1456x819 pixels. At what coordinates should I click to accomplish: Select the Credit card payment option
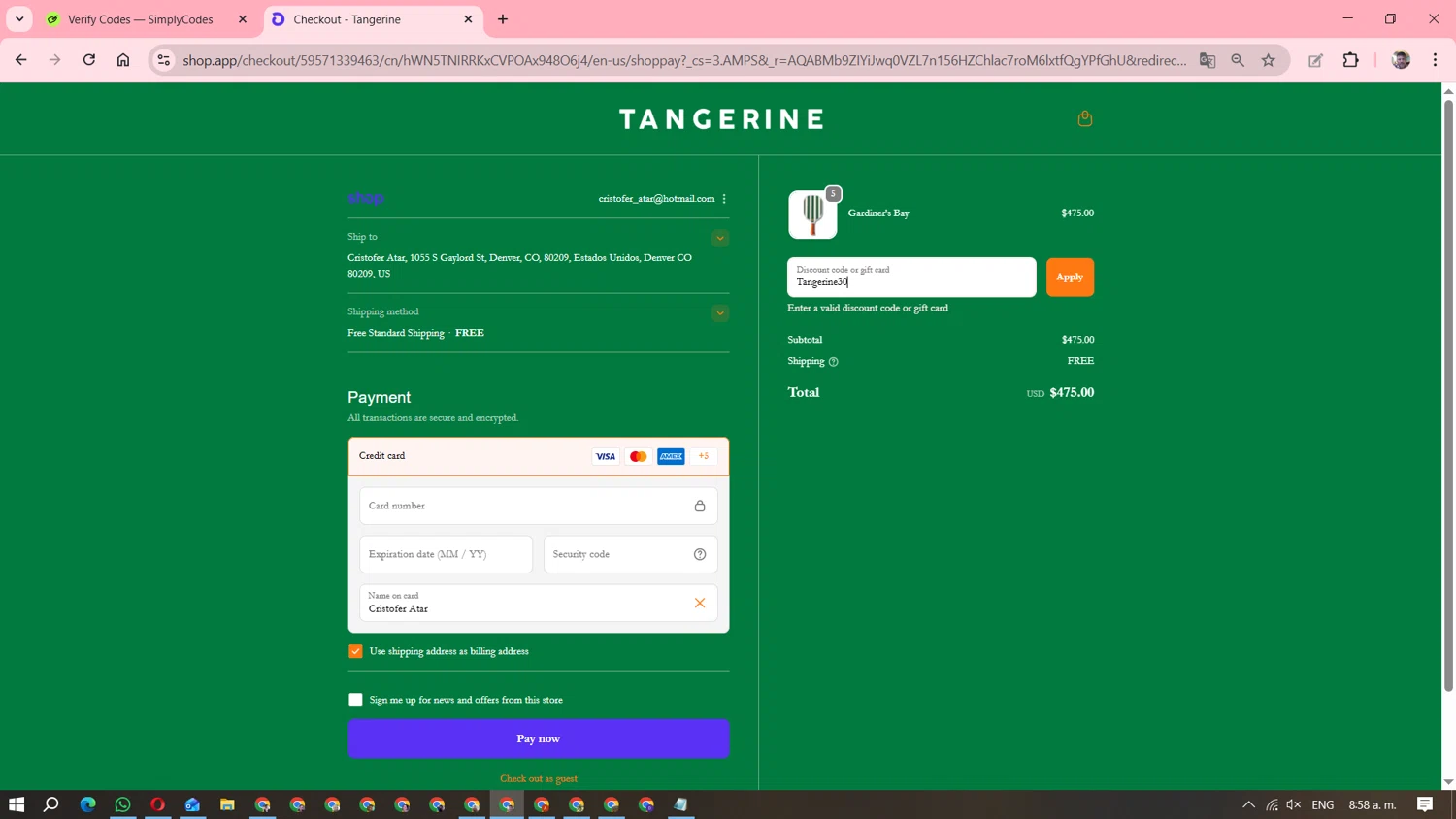[539, 456]
